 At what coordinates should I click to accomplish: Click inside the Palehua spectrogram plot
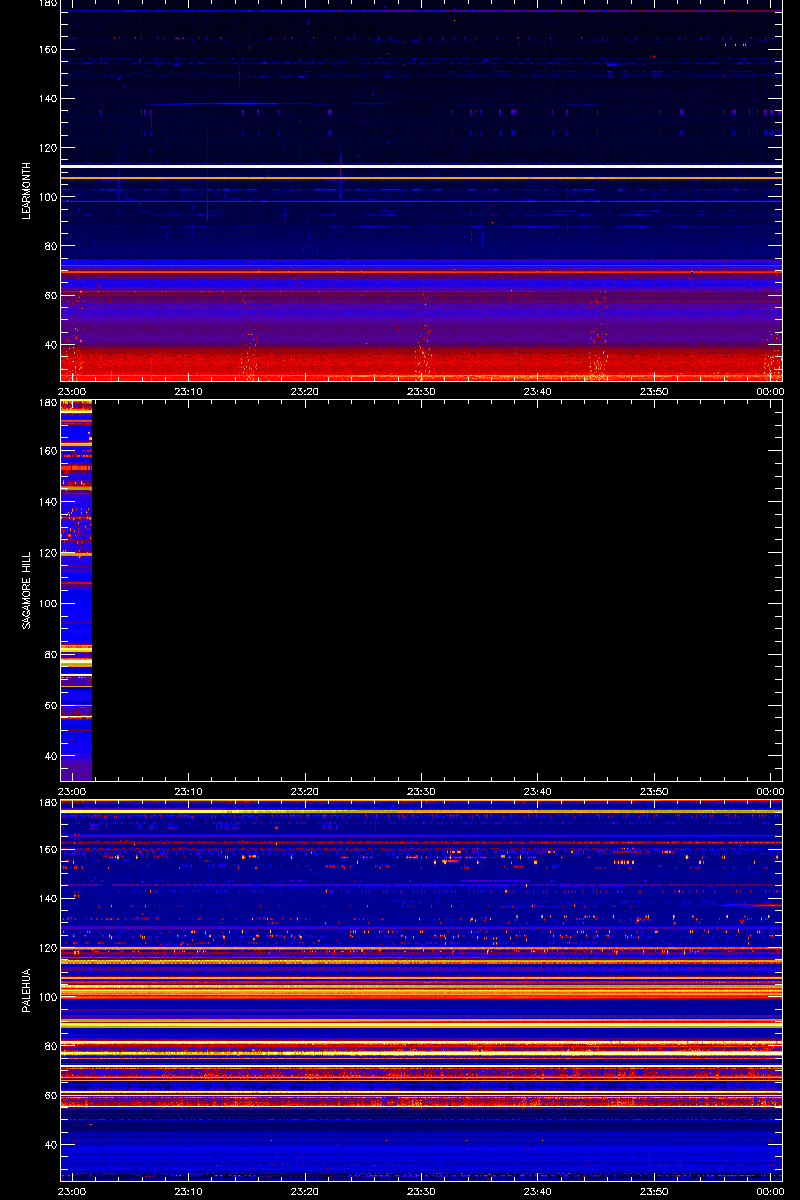pos(421,990)
